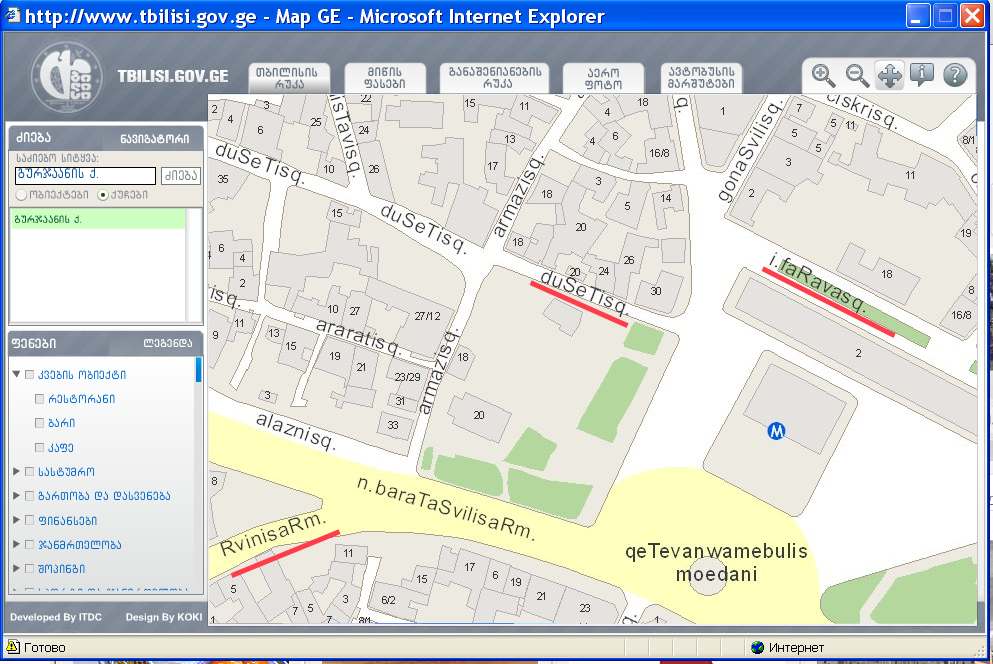The image size is (993, 664).
Task: Collapse the კვების ობიექტი category
Action: [15, 372]
